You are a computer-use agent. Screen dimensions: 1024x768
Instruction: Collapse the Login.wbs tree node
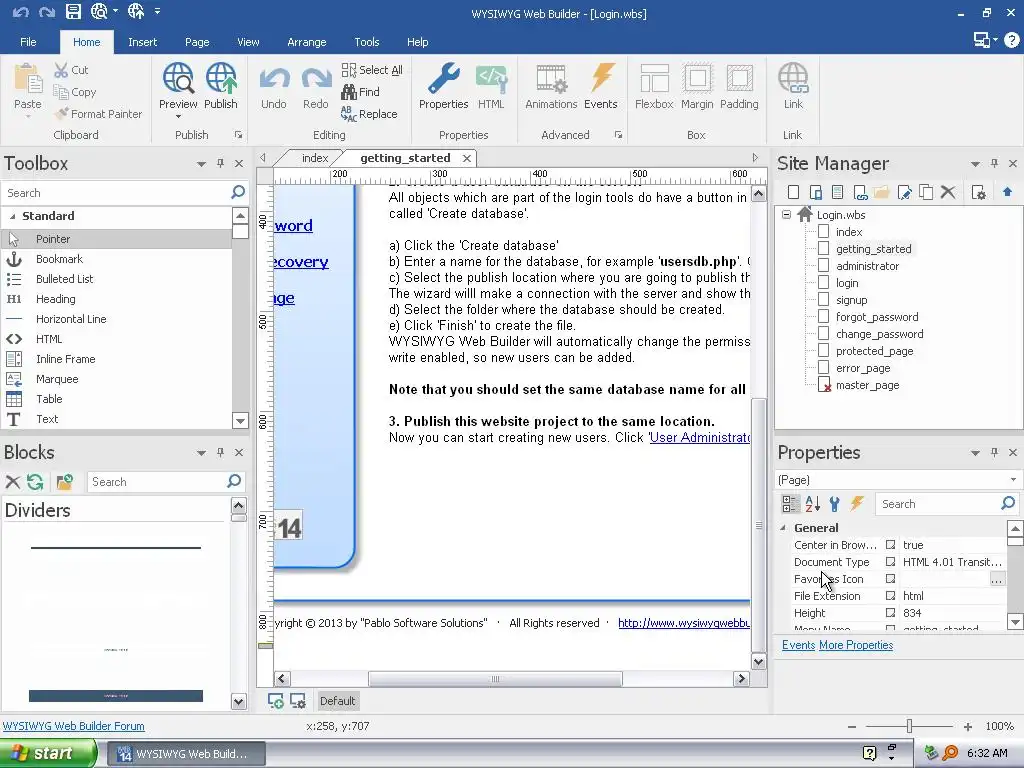tap(786, 214)
